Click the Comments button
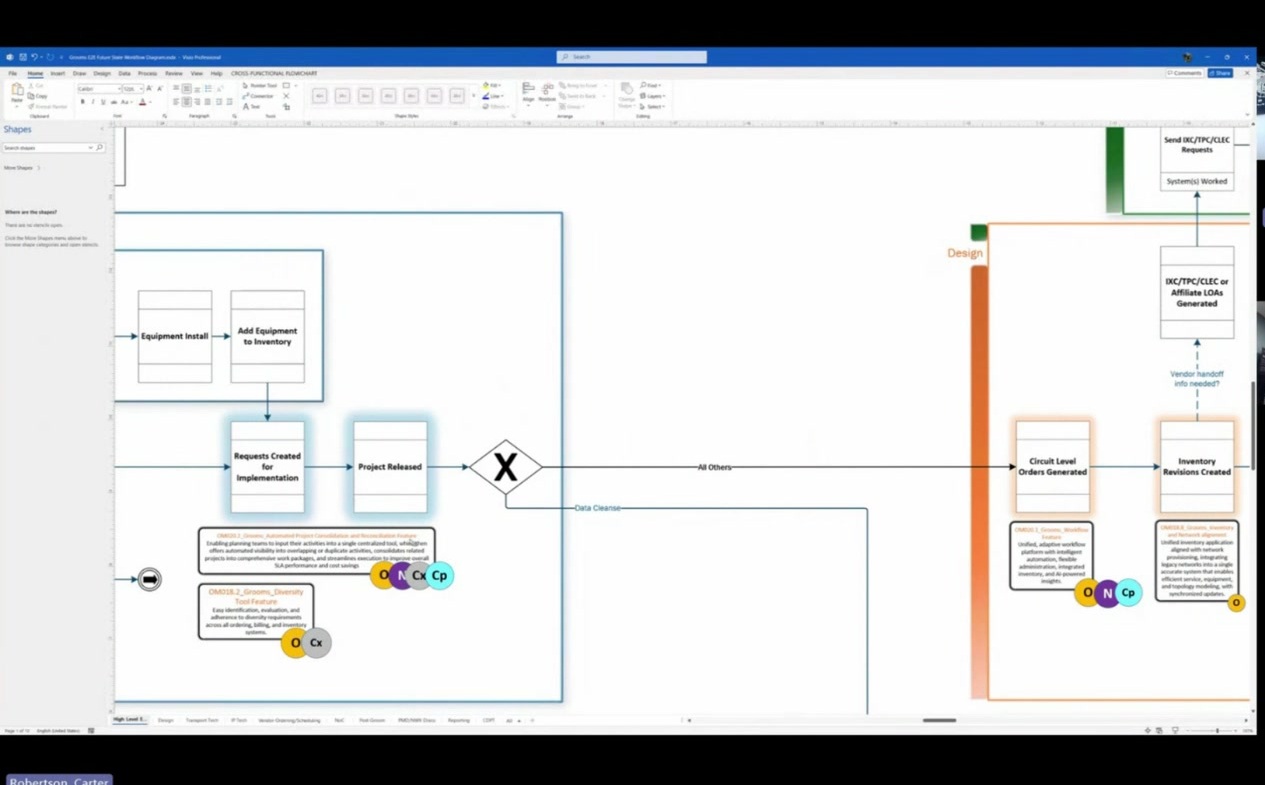The width and height of the screenshot is (1265, 785). pyautogui.click(x=1184, y=73)
